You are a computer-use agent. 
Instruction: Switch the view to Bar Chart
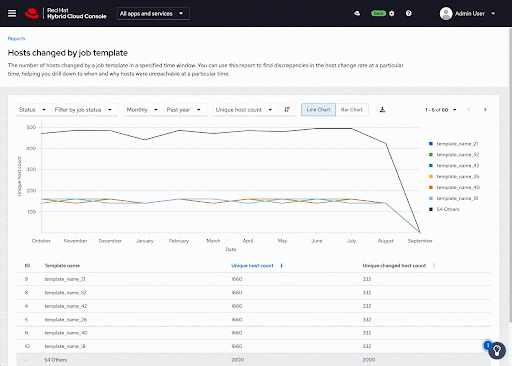[352, 110]
